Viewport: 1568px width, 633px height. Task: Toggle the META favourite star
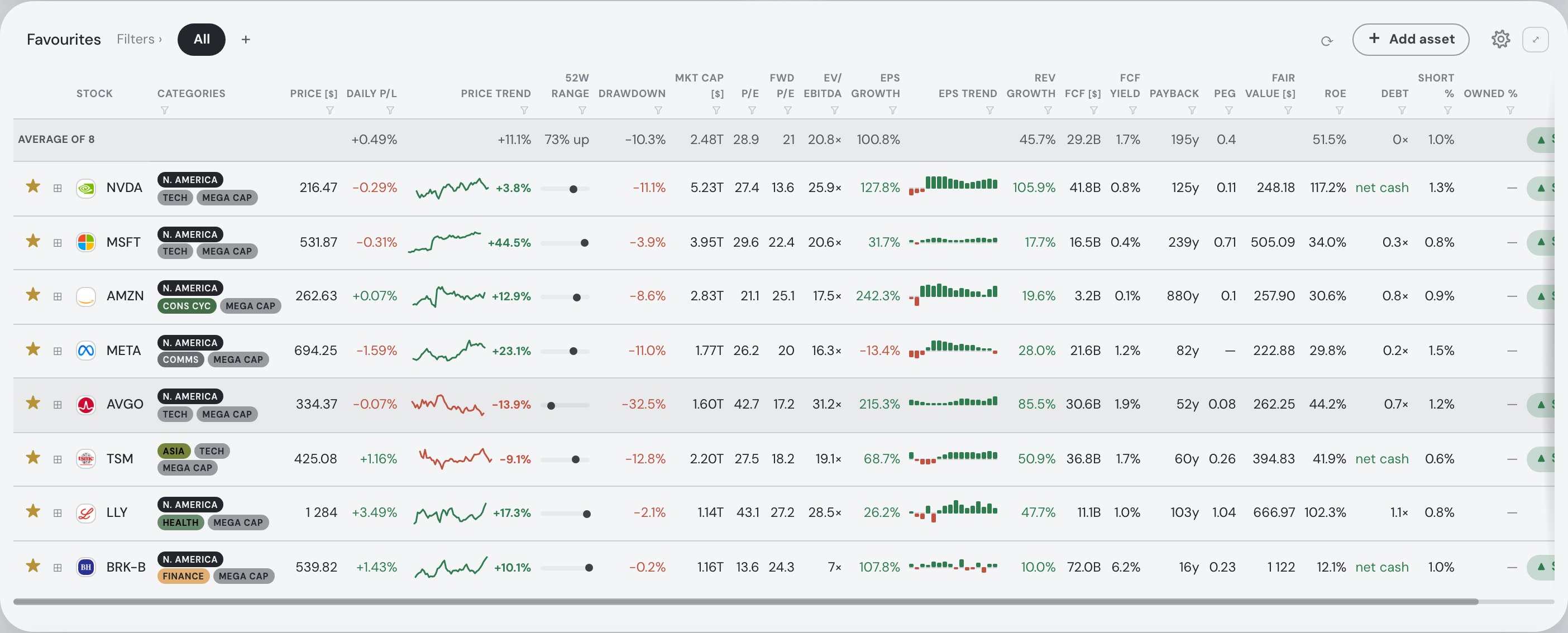click(33, 349)
